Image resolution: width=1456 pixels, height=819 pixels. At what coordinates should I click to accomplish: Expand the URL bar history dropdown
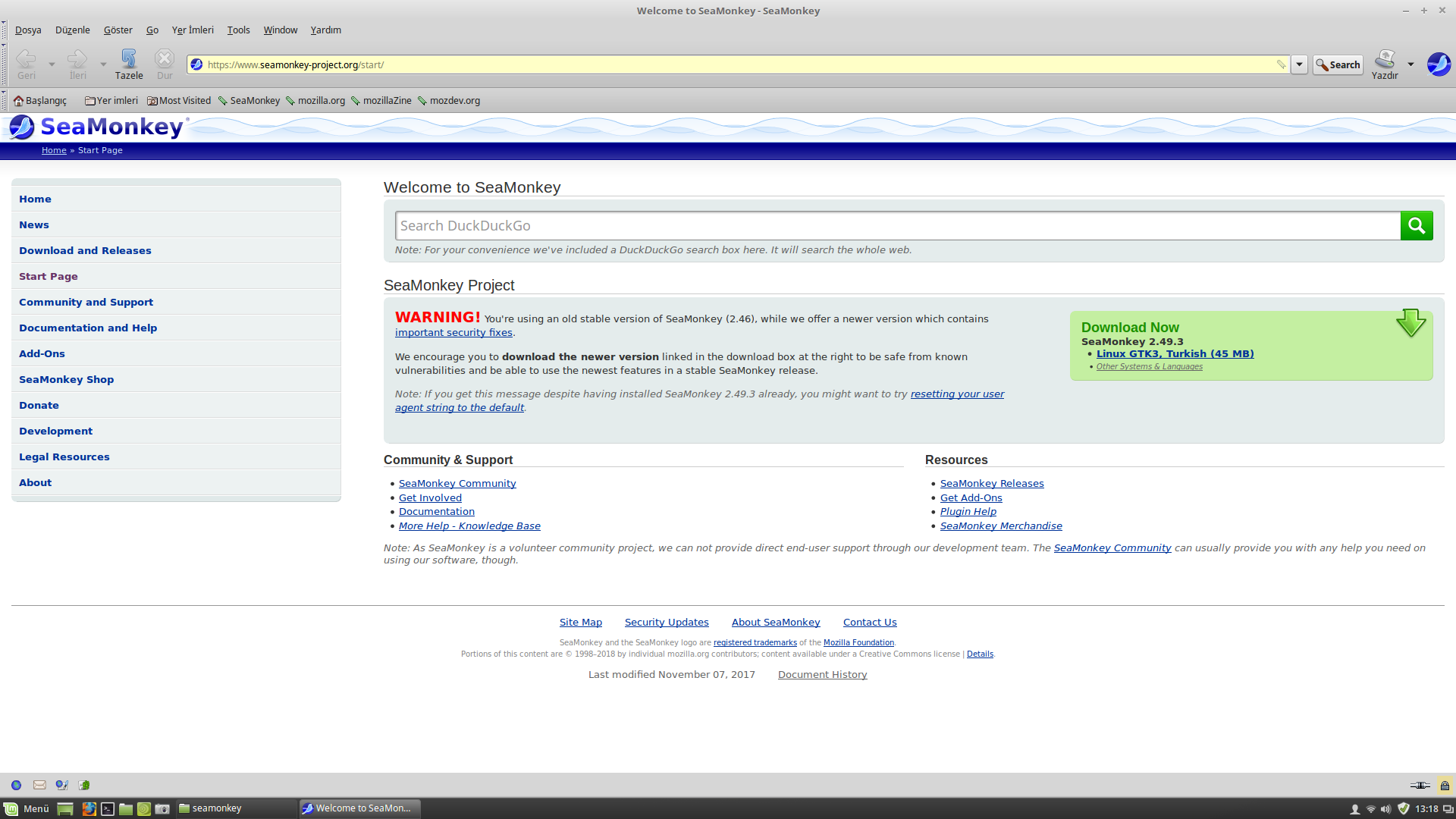(x=1299, y=64)
